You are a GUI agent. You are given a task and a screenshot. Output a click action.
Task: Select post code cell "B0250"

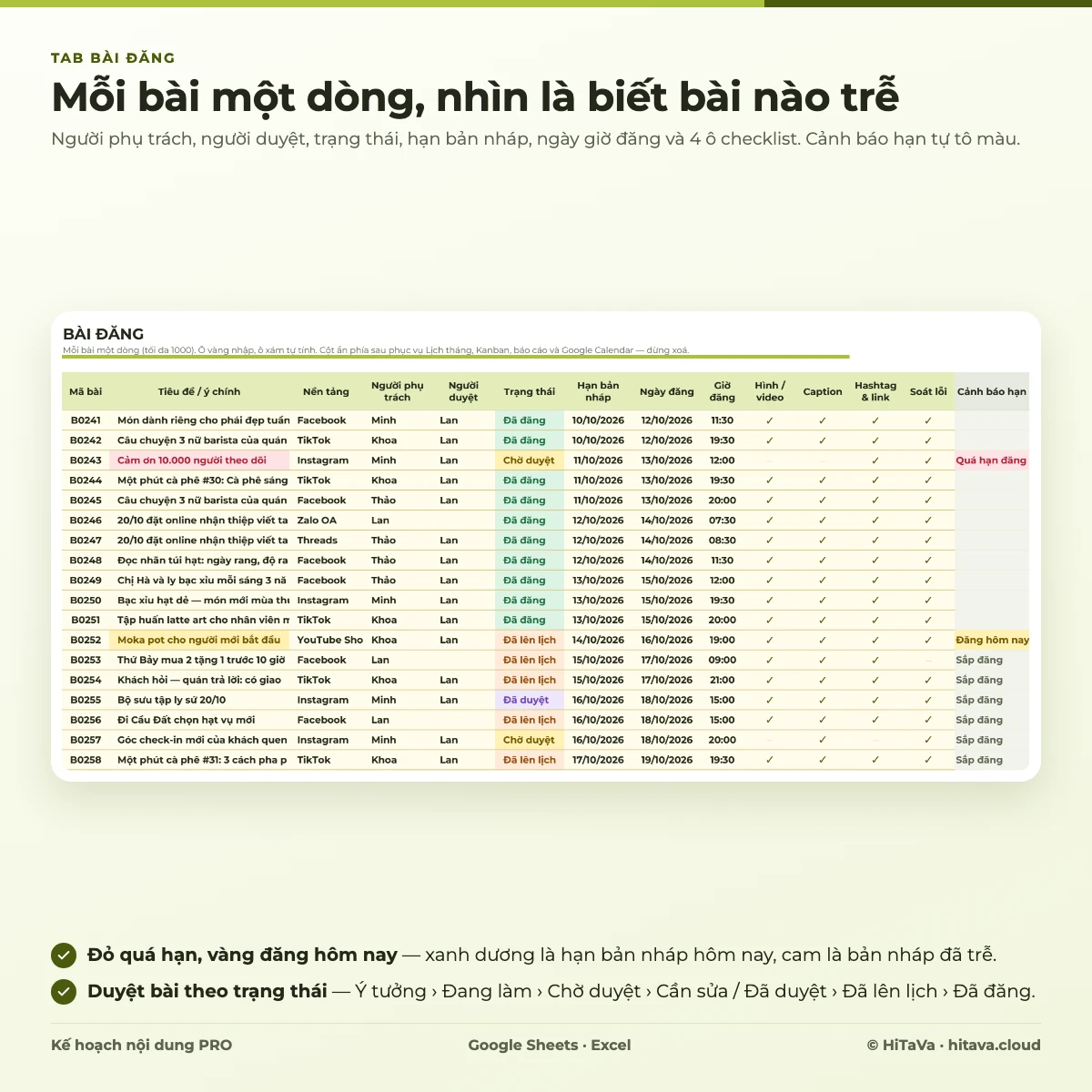tap(86, 601)
